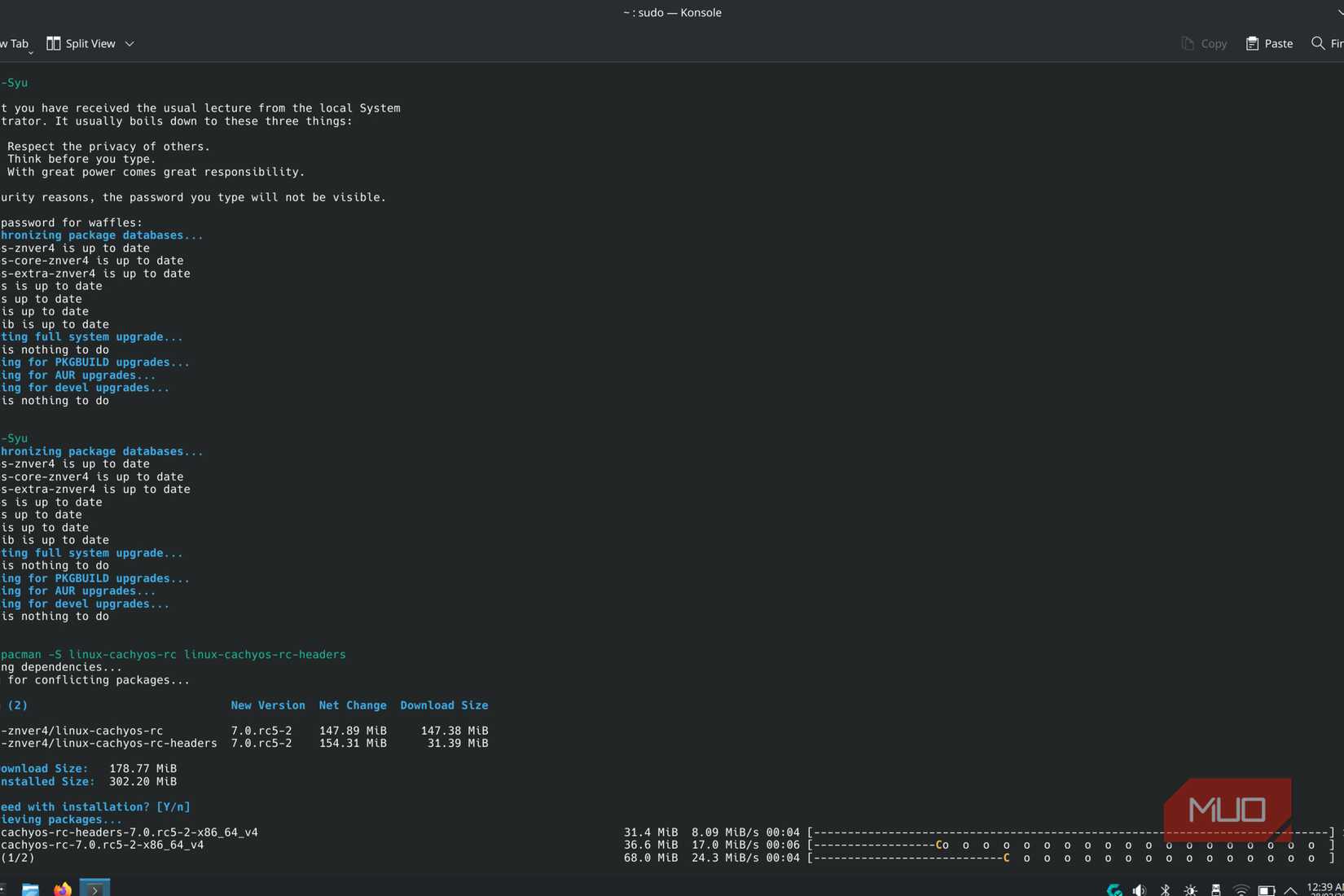This screenshot has width=1344, height=896.
Task: Click the 12:39 clock in the panel
Action: point(1325,887)
